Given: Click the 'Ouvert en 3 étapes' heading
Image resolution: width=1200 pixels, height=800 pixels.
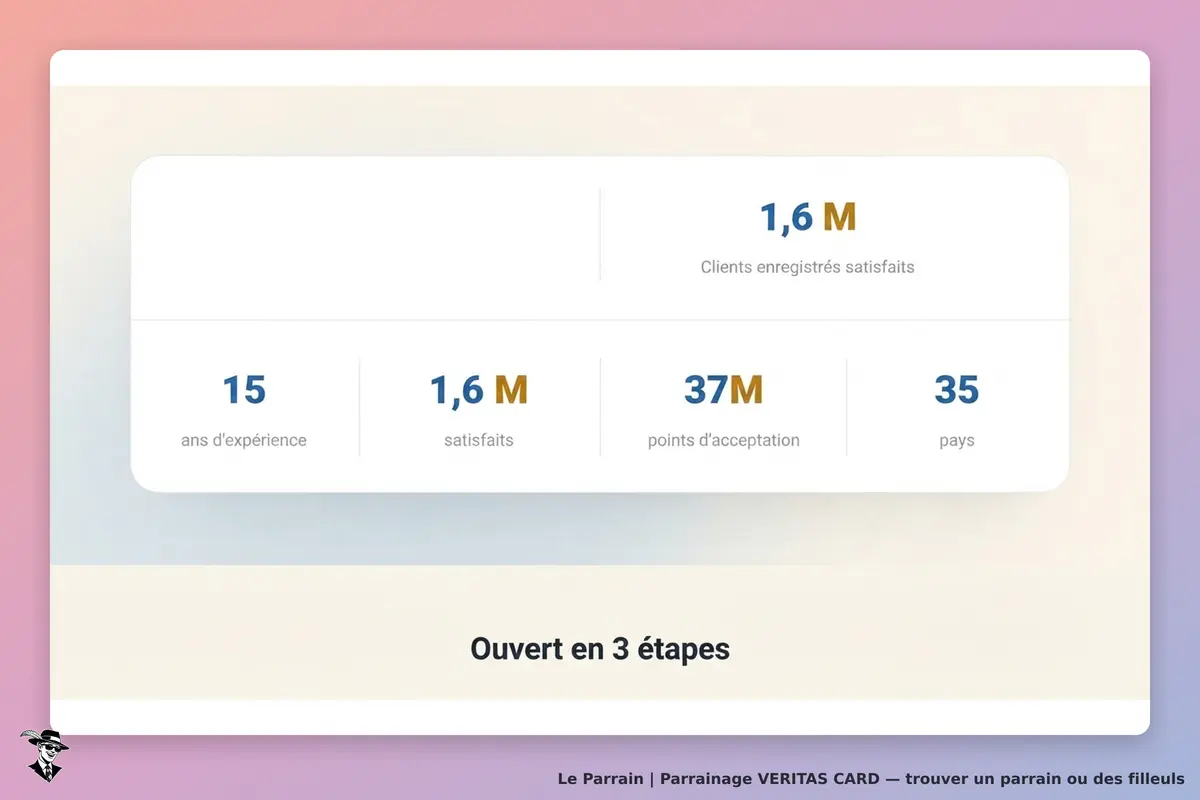Looking at the screenshot, I should pyautogui.click(x=600, y=649).
